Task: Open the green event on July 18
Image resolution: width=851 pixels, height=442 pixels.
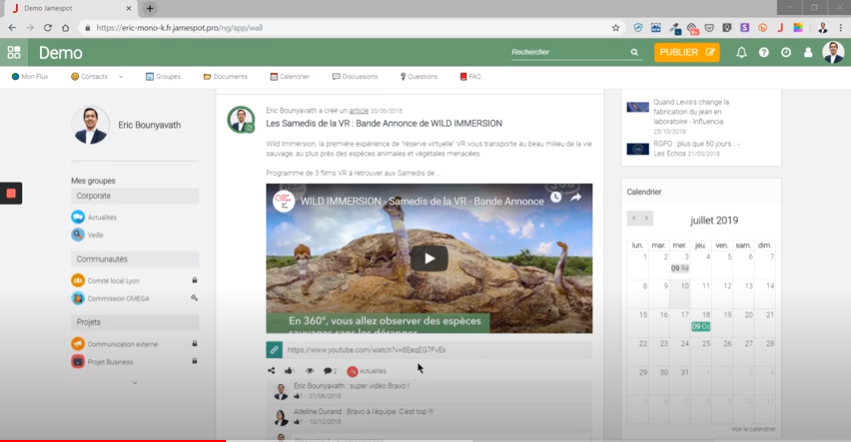Action: click(701, 326)
